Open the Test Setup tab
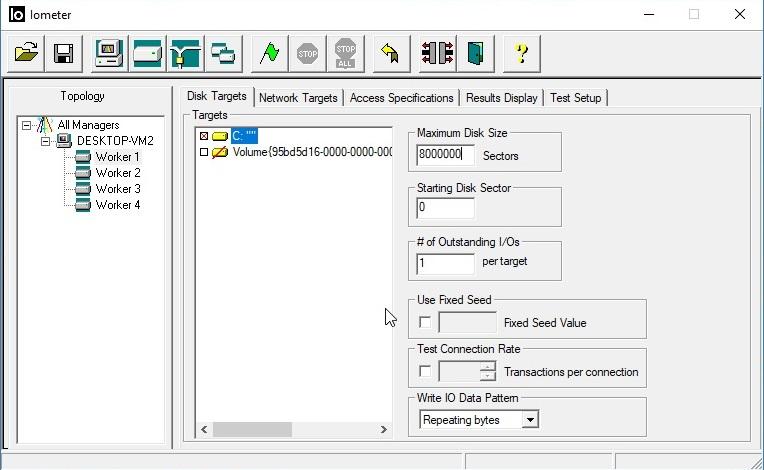 tap(575, 98)
